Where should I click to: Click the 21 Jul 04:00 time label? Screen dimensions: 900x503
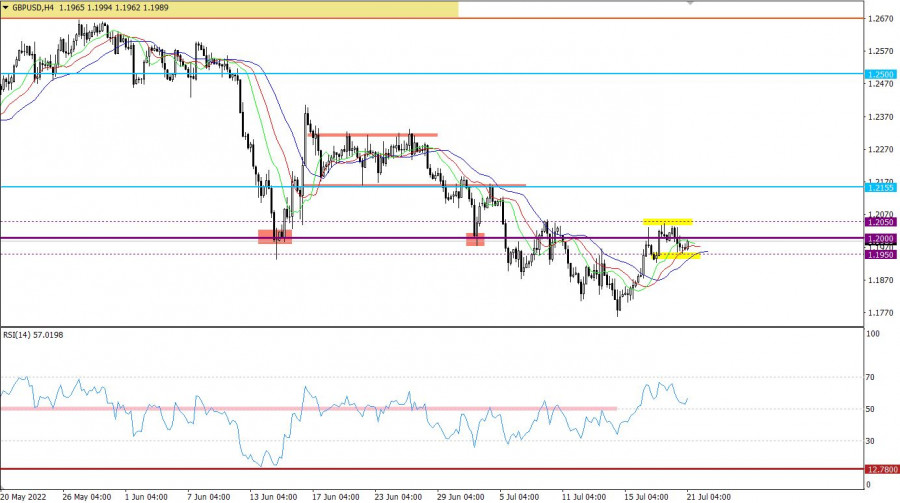709,497
